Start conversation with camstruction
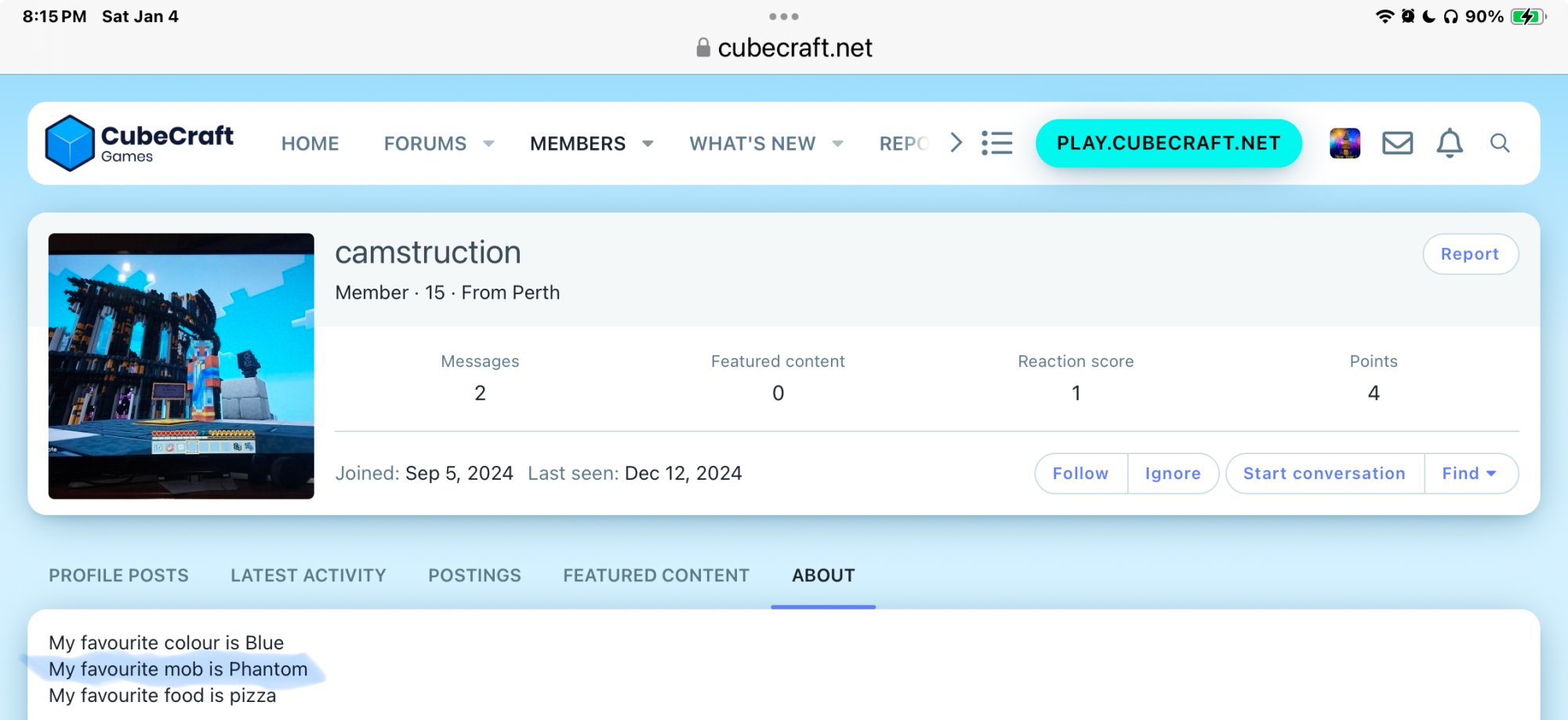The image size is (1568, 720). click(1324, 474)
